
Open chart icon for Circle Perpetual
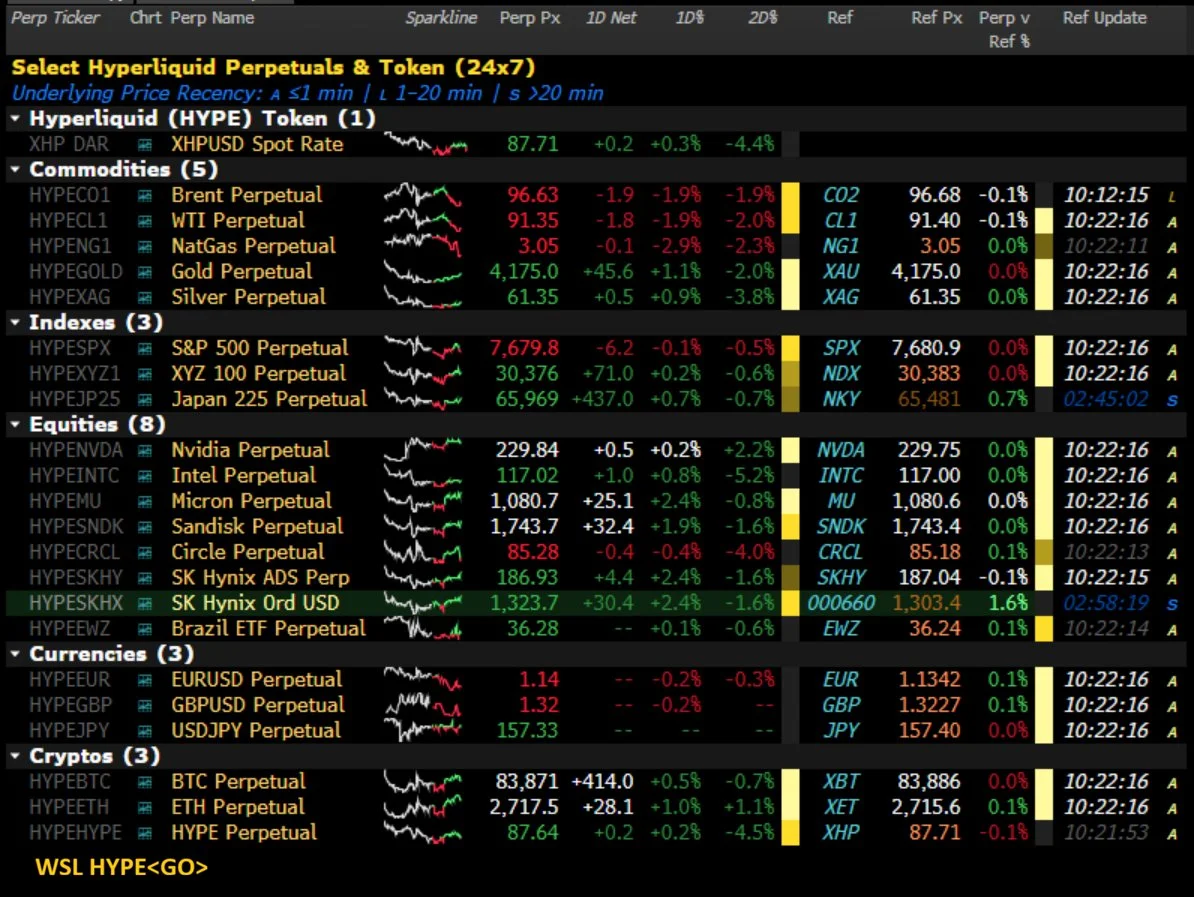click(x=145, y=553)
